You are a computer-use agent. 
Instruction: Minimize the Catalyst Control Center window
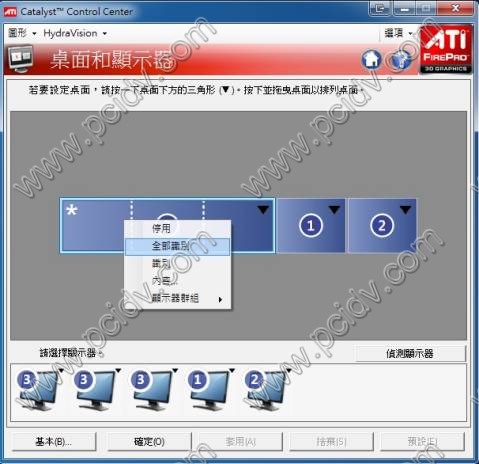click(x=404, y=8)
